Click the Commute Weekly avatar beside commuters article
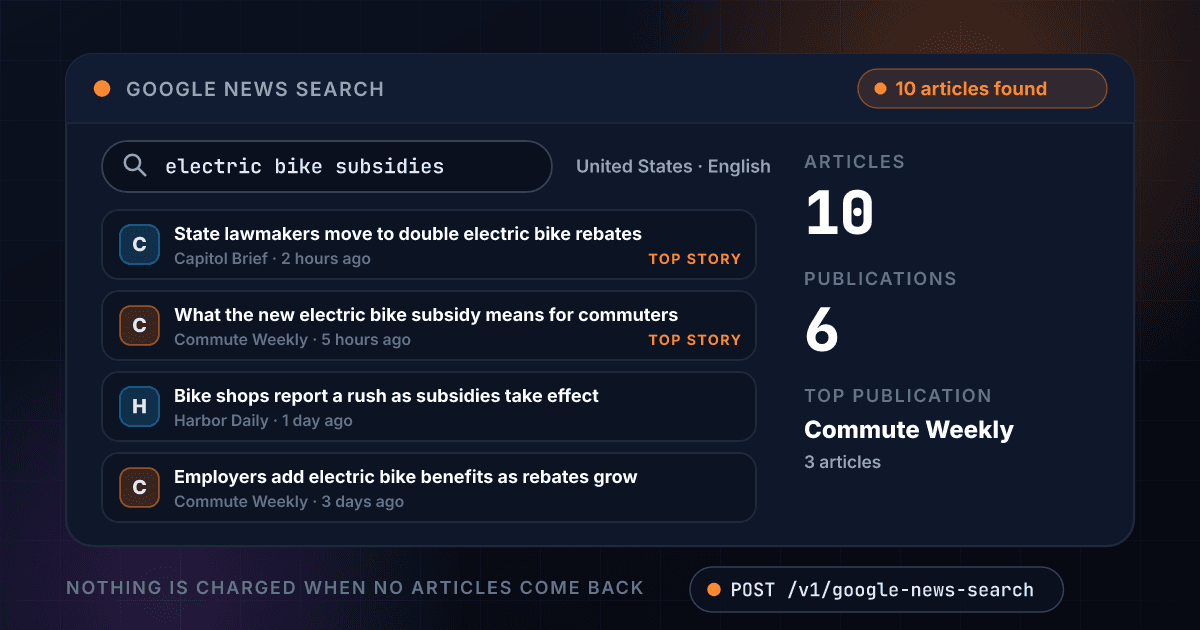This screenshot has height=630, width=1200. (139, 326)
